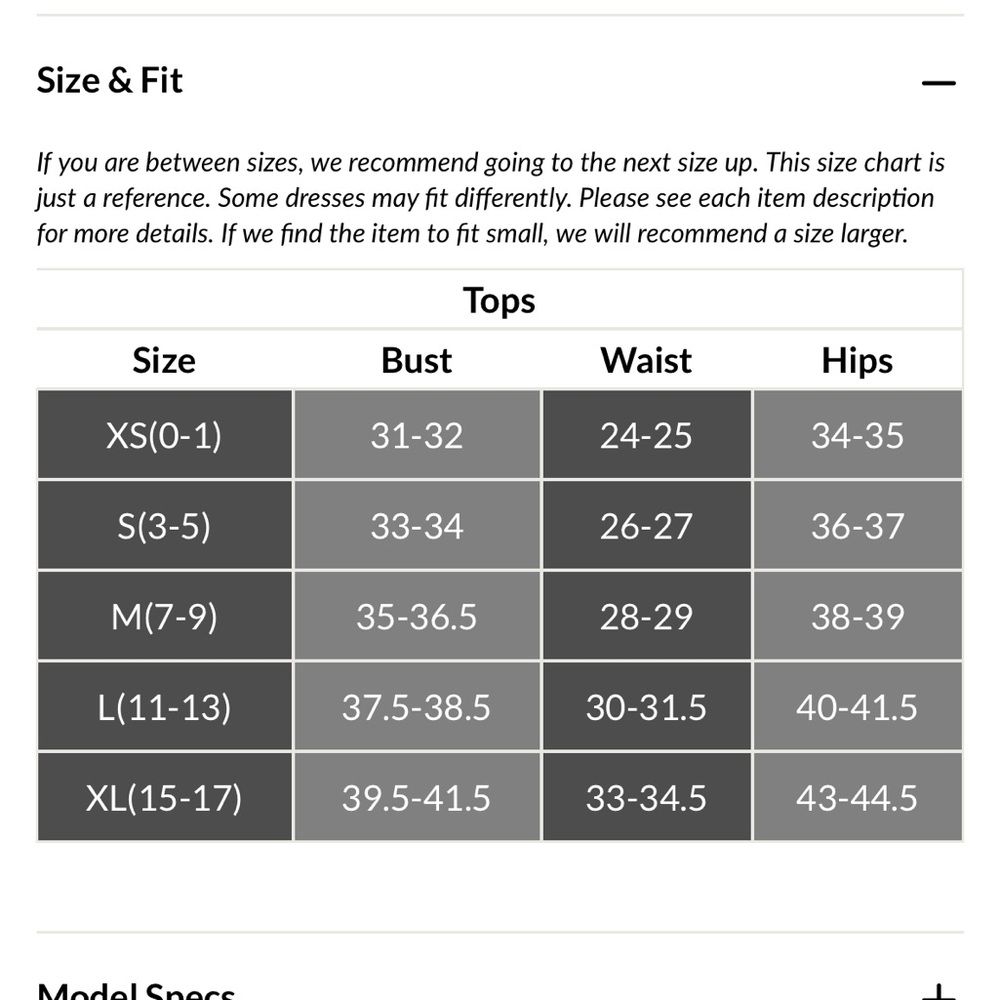Image resolution: width=1000 pixels, height=1000 pixels.
Task: Select the L(11-13) size cell
Action: (x=165, y=707)
